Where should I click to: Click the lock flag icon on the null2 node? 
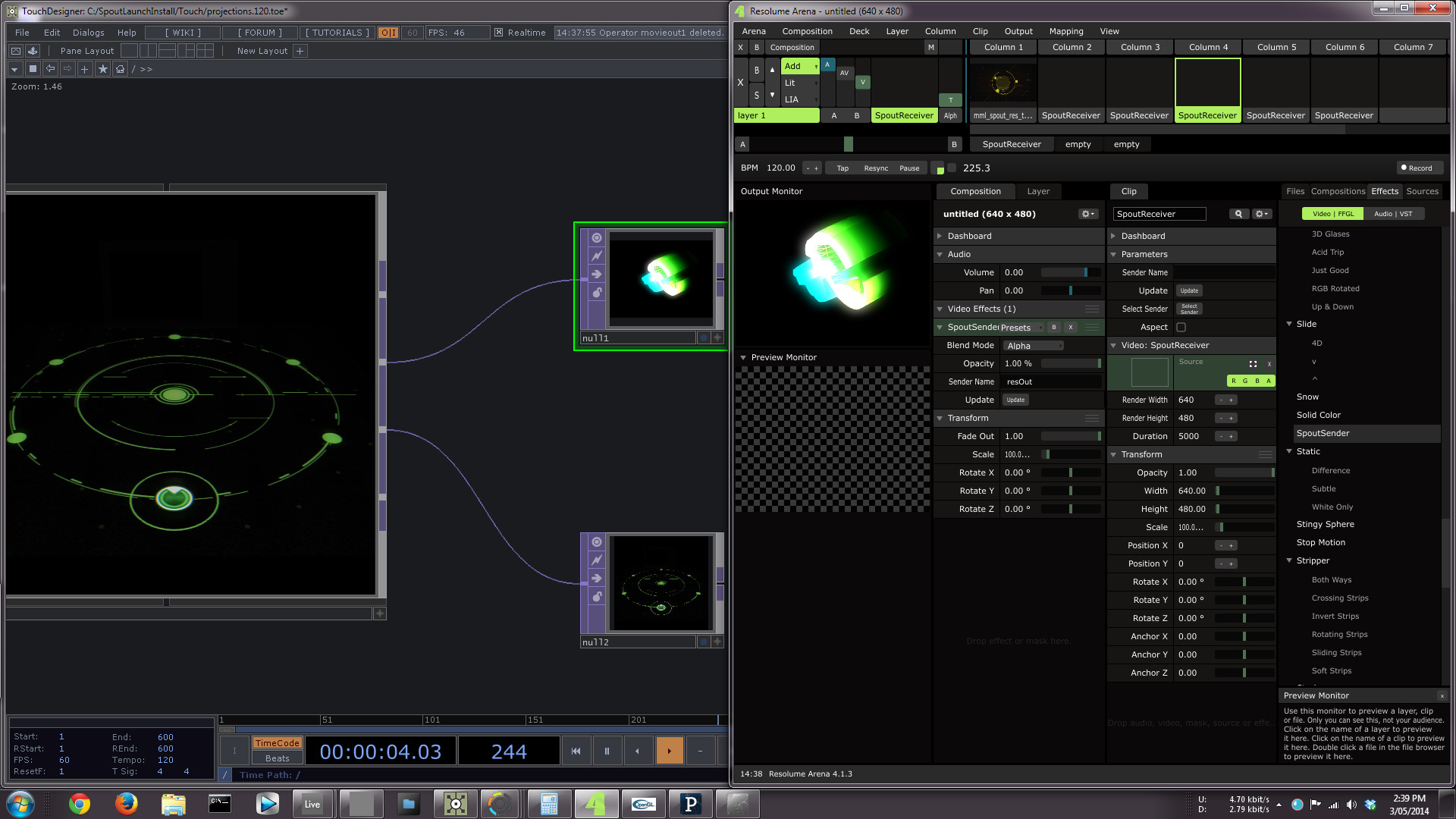[597, 597]
